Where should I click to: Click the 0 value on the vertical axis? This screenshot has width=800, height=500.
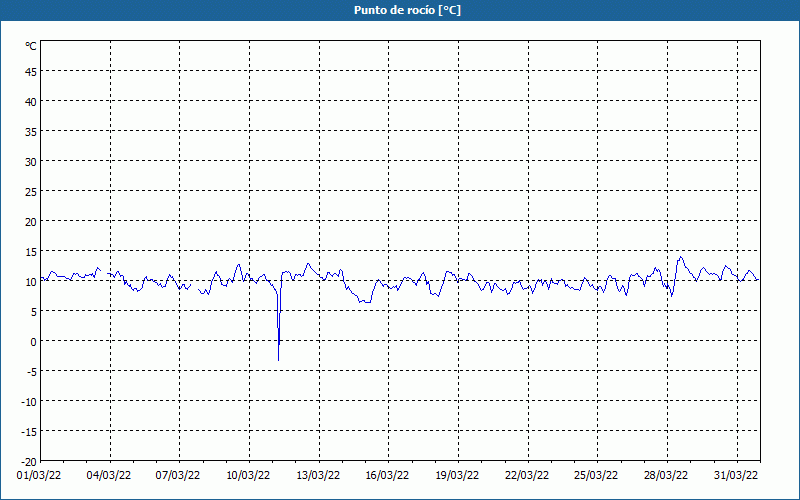(x=34, y=342)
